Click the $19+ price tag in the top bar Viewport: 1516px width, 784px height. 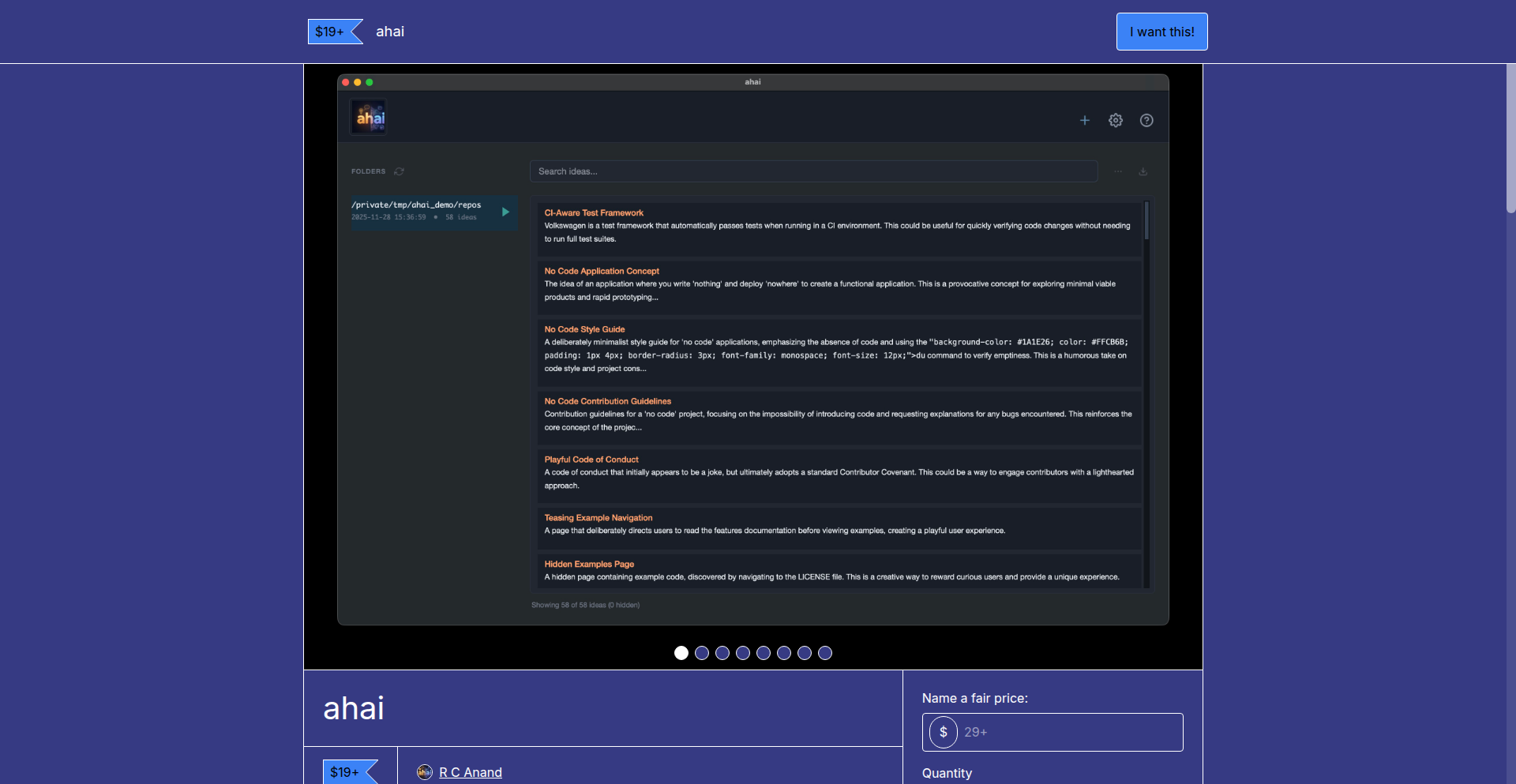[335, 32]
